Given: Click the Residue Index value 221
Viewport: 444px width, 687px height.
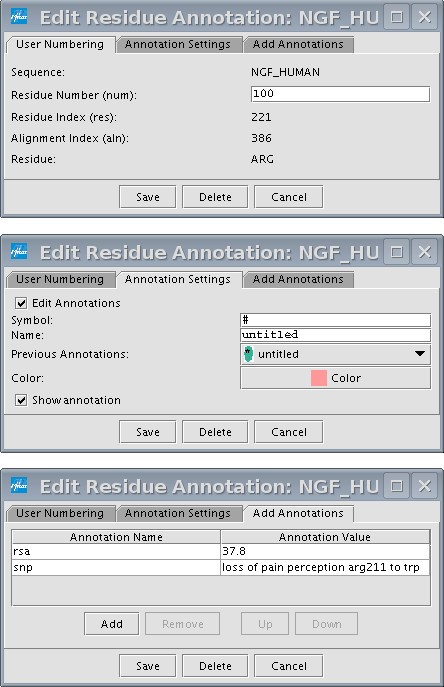Looking at the screenshot, I should pyautogui.click(x=261, y=117).
